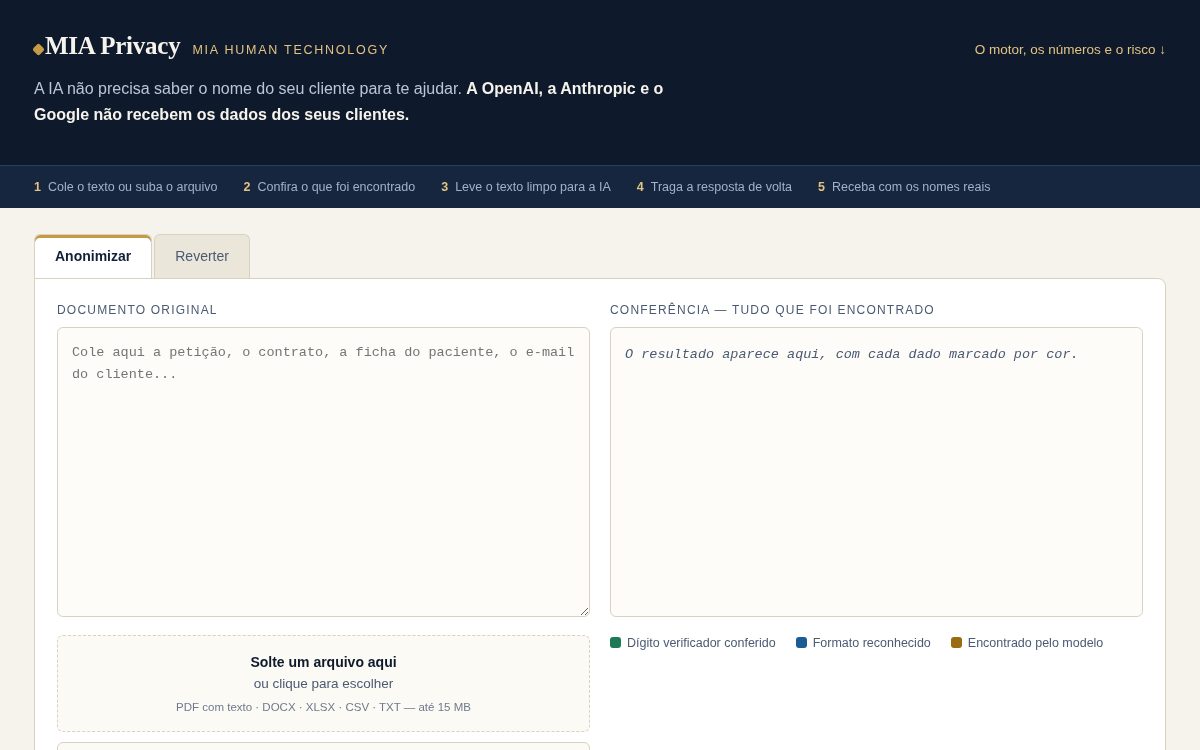Click the 'Encontrado pelo modelo' legend label

coord(1035,643)
